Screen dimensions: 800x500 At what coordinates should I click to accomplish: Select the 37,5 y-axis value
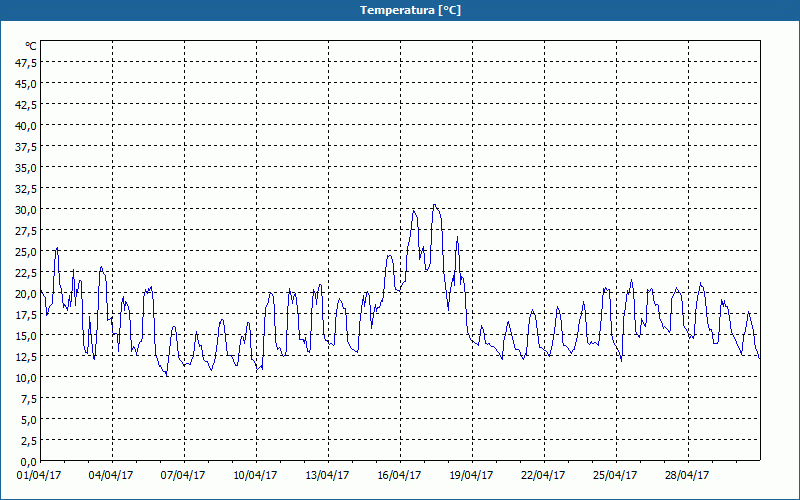[26, 147]
